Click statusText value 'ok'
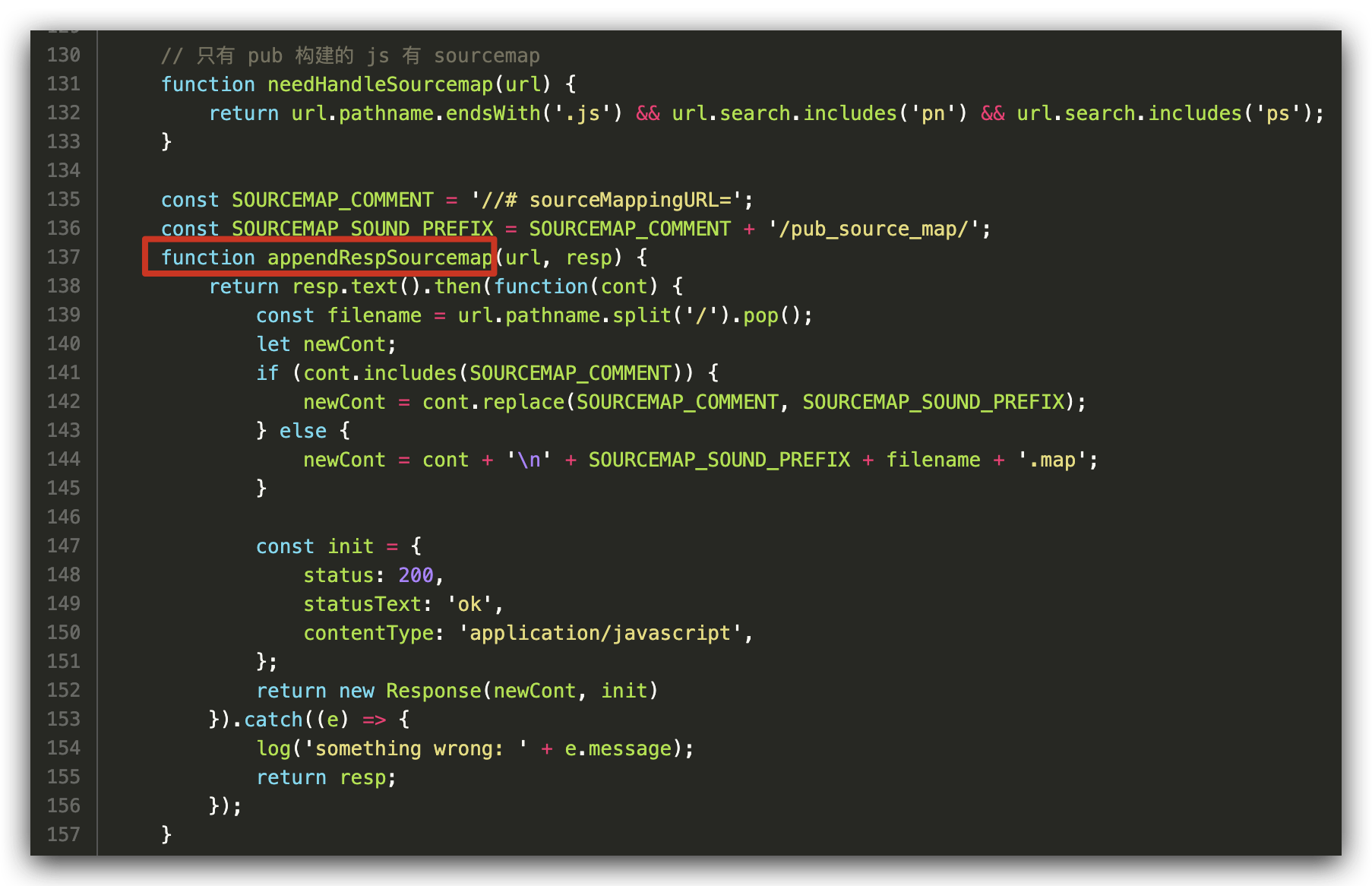This screenshot has width=1372, height=886. click(x=469, y=604)
